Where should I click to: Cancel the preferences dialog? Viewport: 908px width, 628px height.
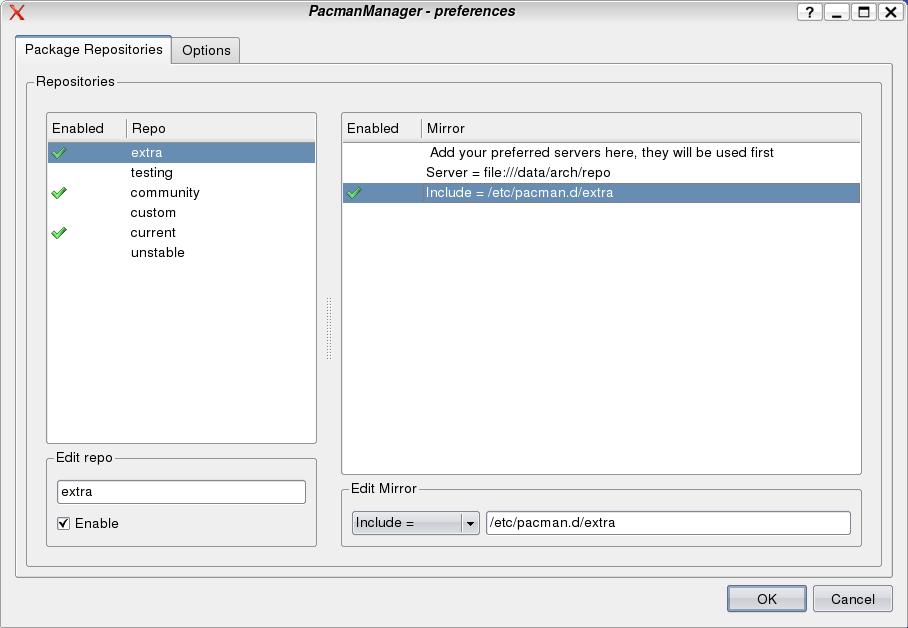pos(852,599)
